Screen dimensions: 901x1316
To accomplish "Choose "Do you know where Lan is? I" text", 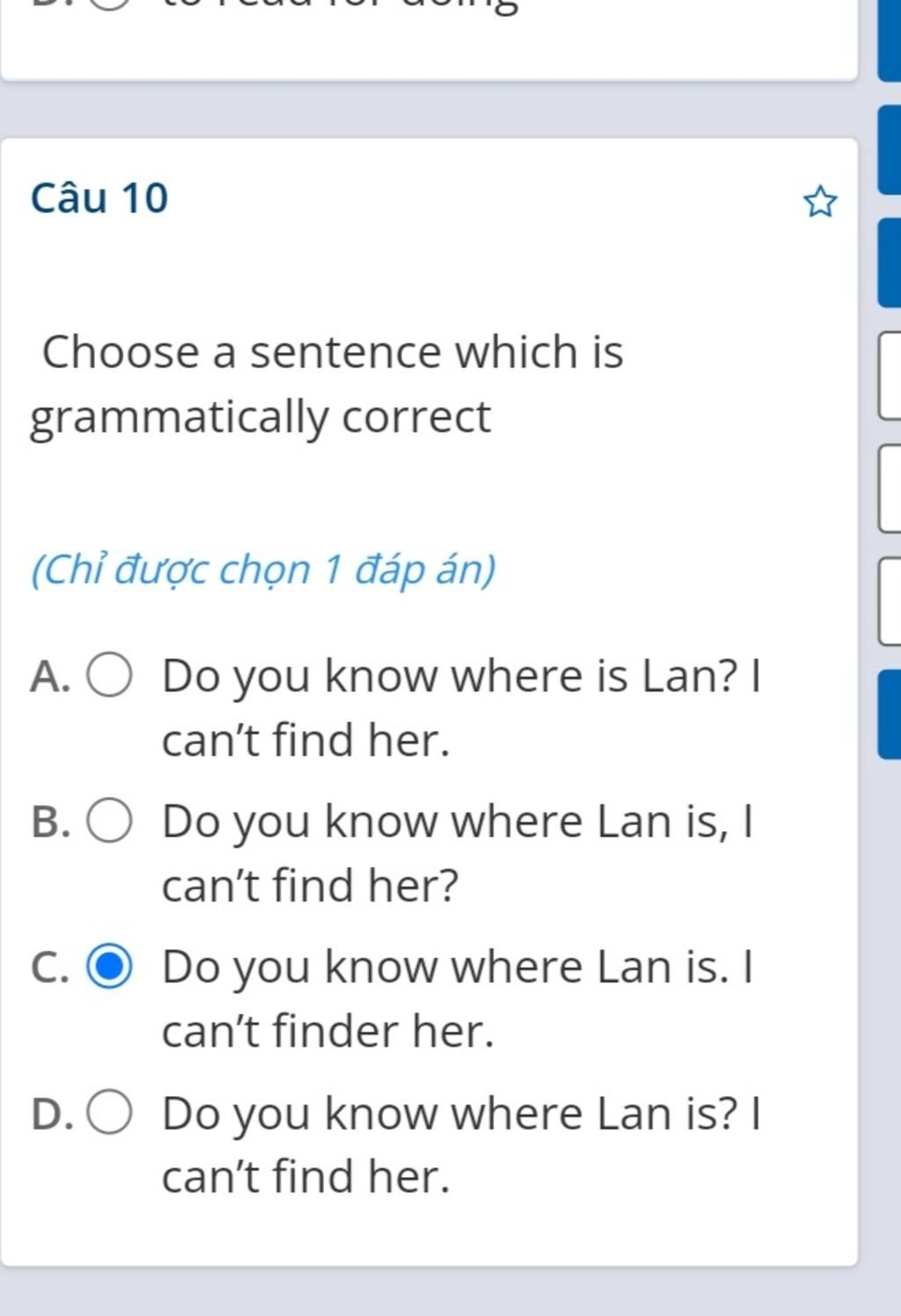I will pyautogui.click(x=461, y=1113).
